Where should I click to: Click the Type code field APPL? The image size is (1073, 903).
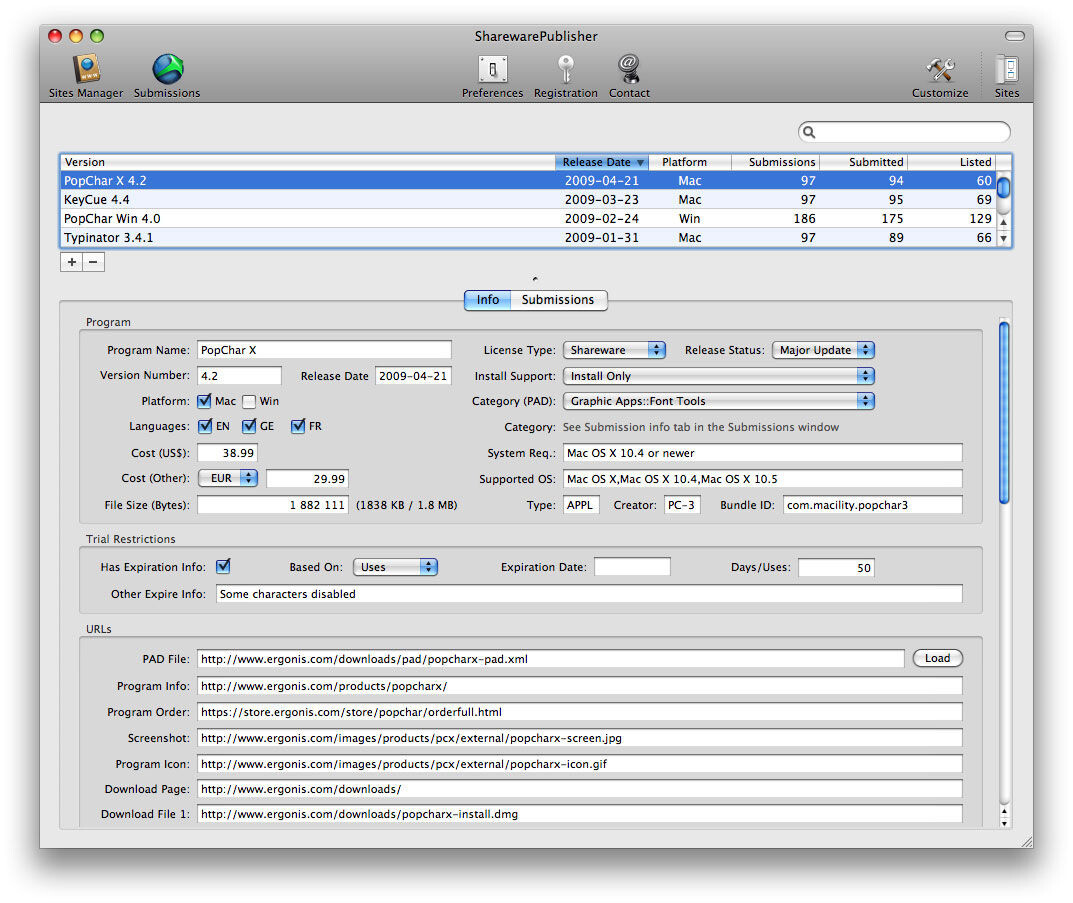tap(581, 505)
